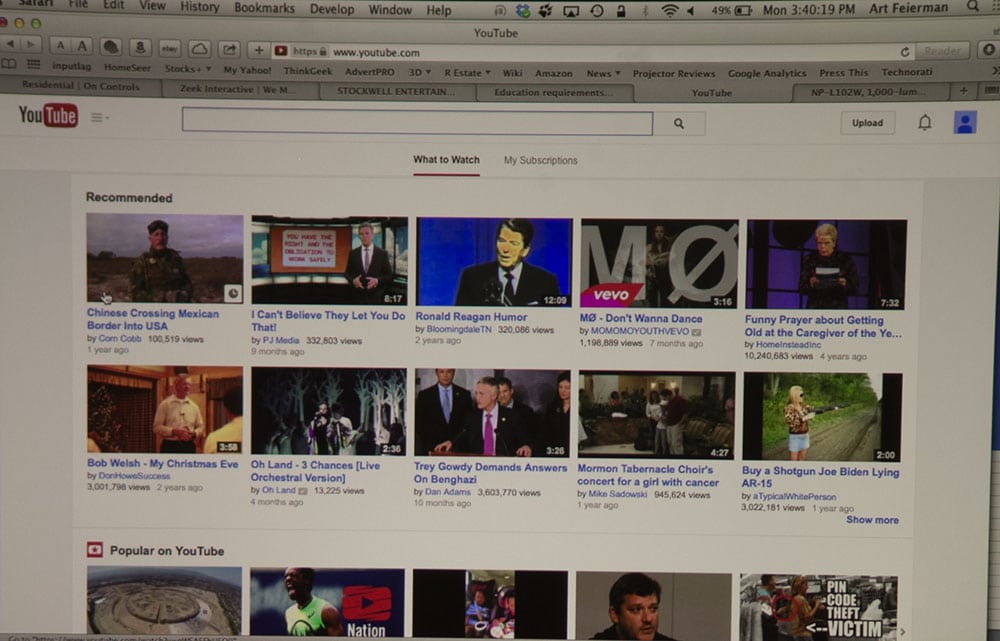The image size is (1000, 641).
Task: Expand the News bookmarks folder
Action: (x=603, y=73)
